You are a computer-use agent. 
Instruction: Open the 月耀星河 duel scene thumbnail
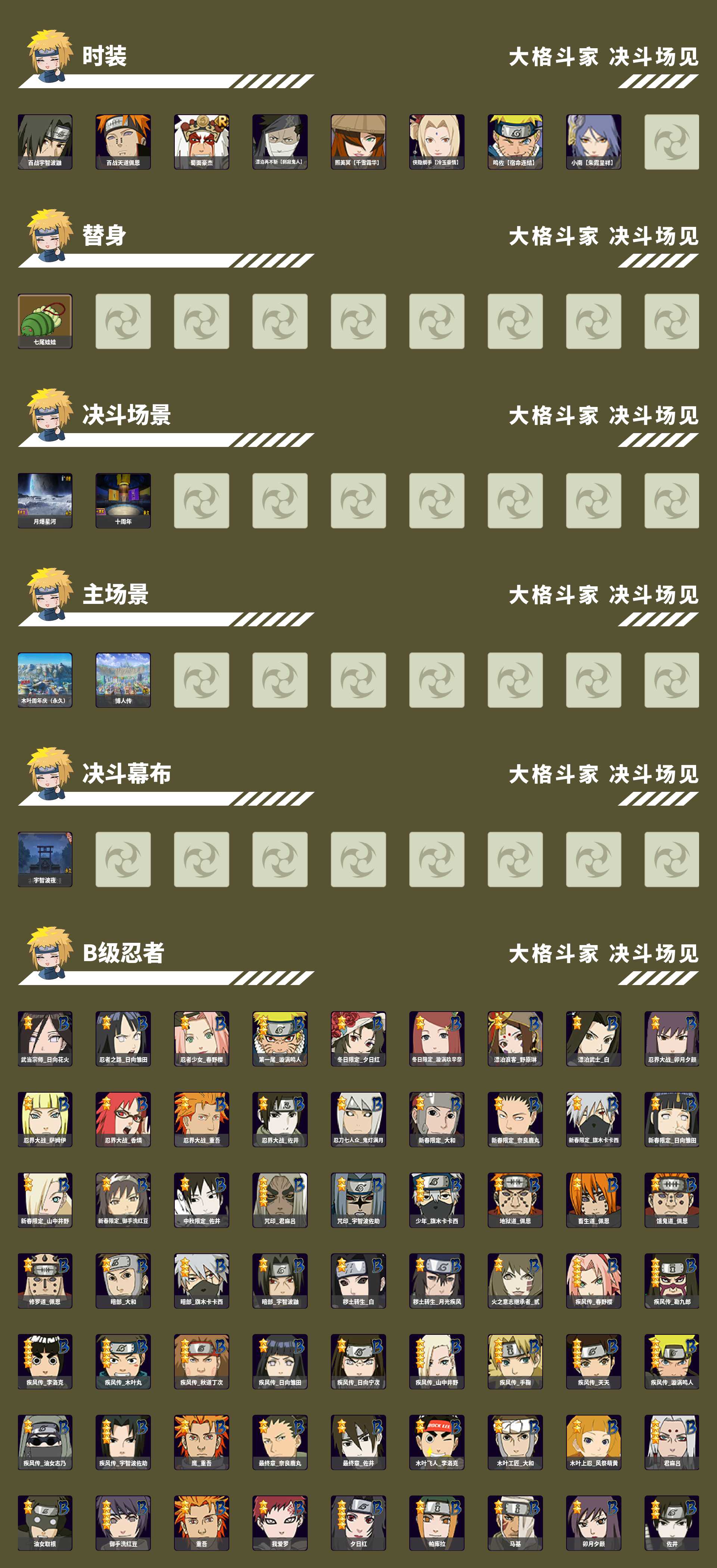(45, 500)
